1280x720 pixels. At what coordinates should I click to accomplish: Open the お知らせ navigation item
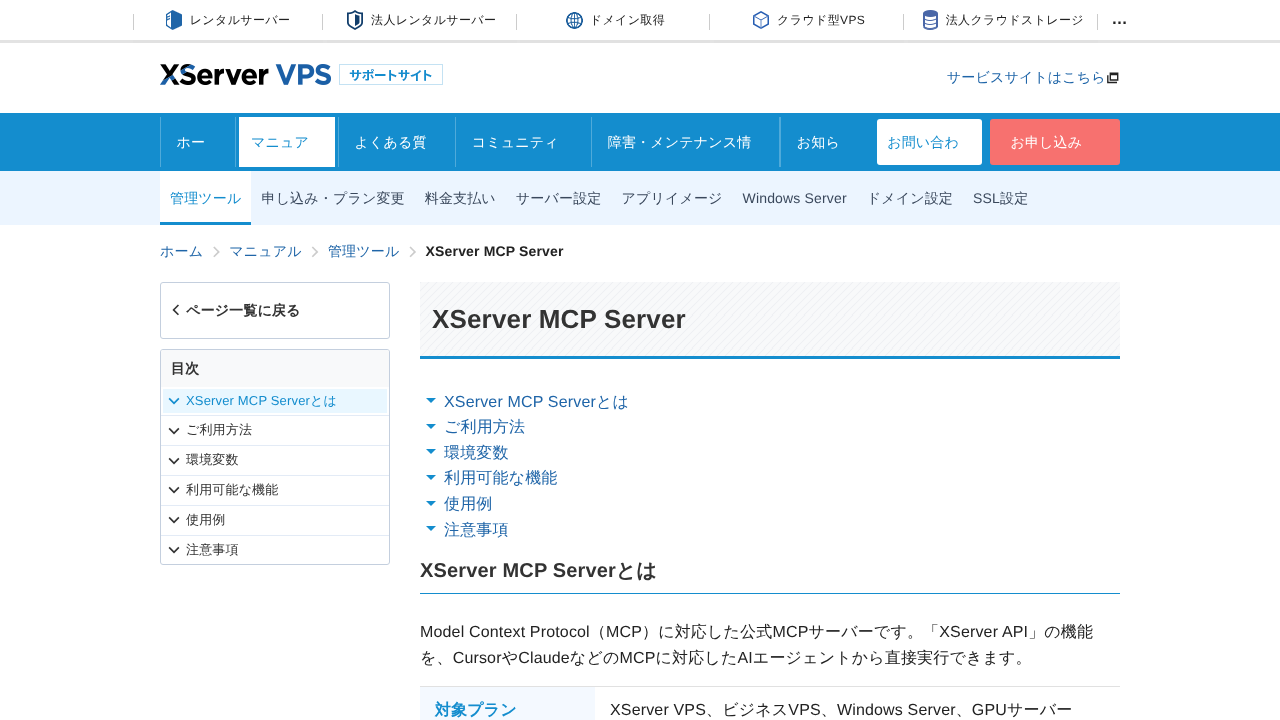point(825,142)
